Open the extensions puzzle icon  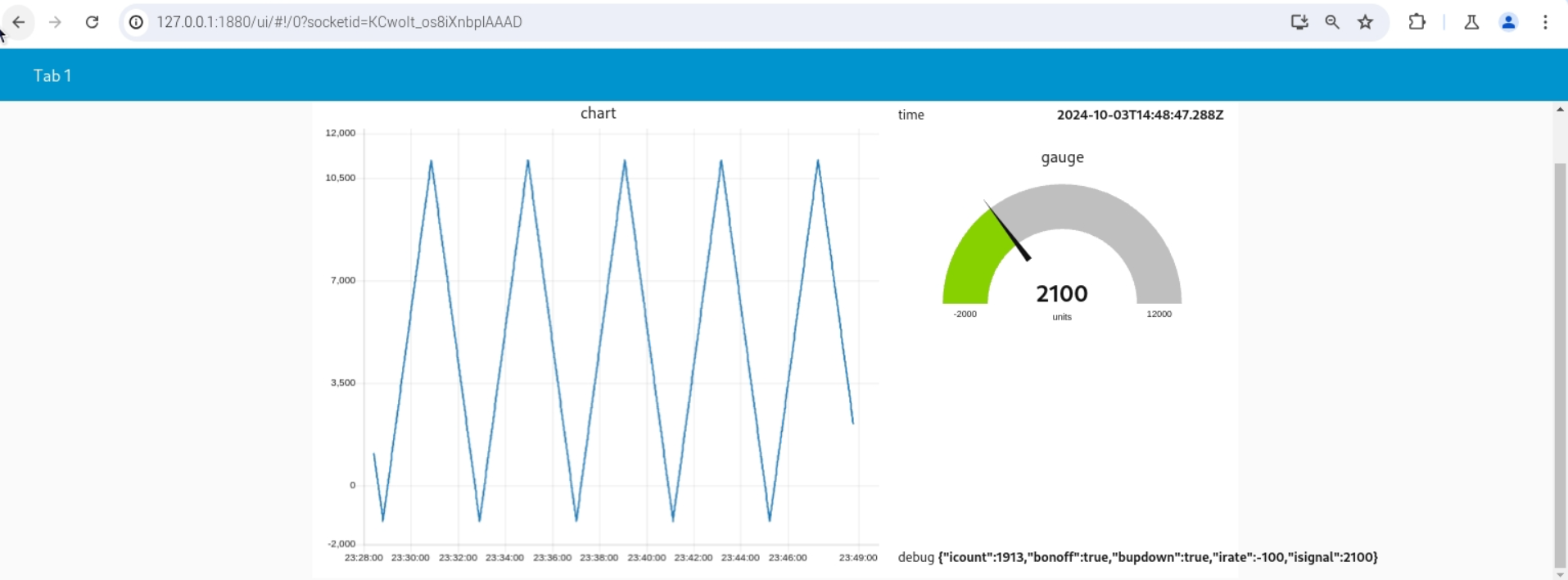[x=1417, y=22]
